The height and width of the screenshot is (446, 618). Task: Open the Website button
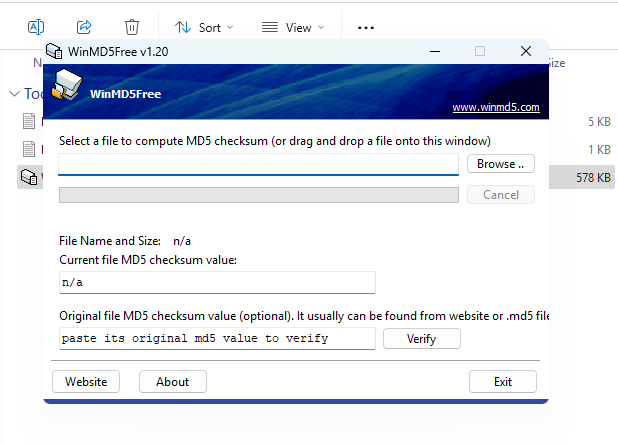tap(86, 381)
